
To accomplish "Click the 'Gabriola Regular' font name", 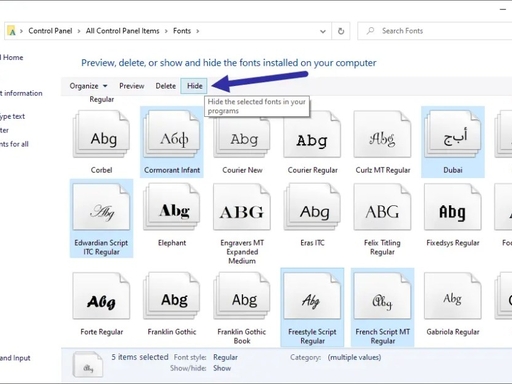I will click(453, 332).
